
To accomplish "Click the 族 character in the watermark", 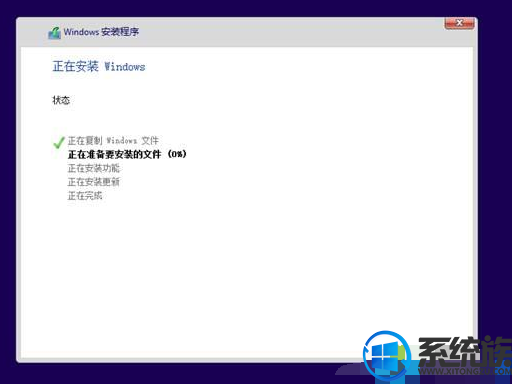I will 497,352.
